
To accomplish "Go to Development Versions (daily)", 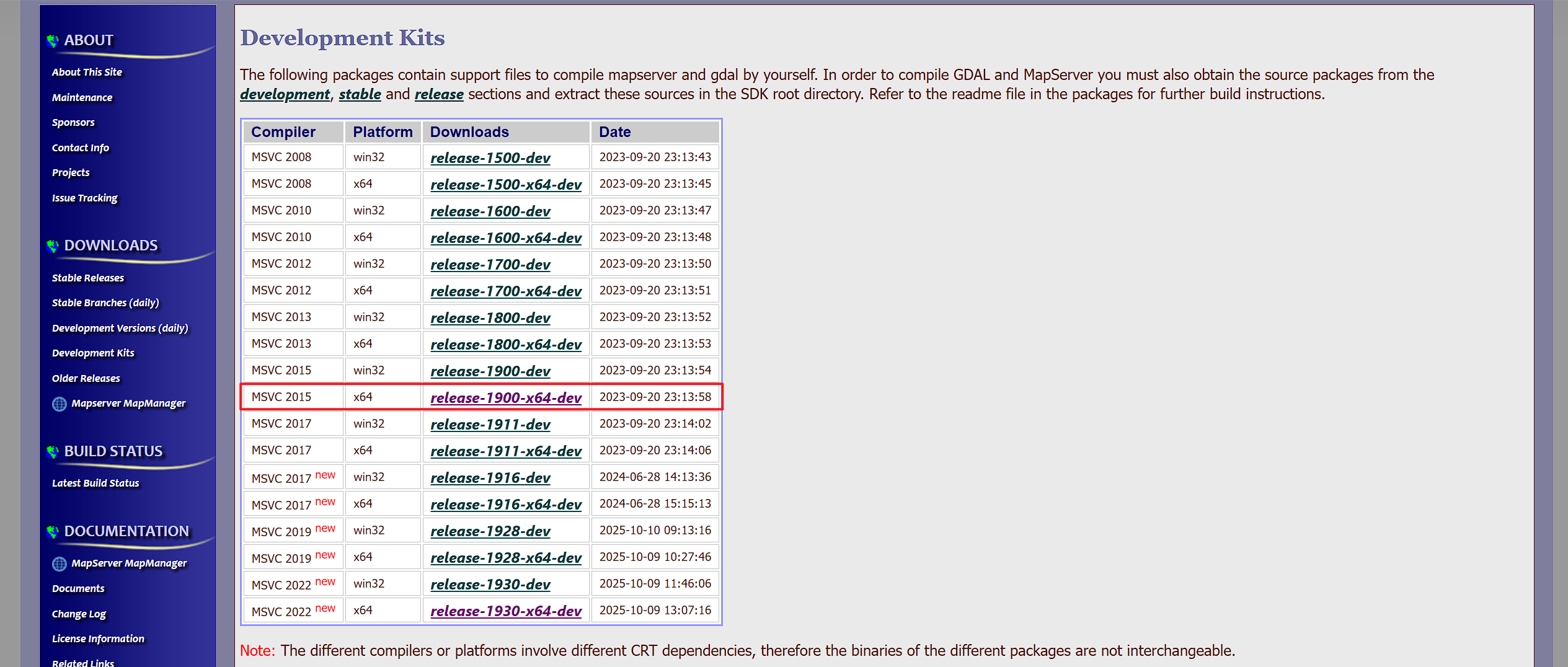I will click(x=120, y=328).
